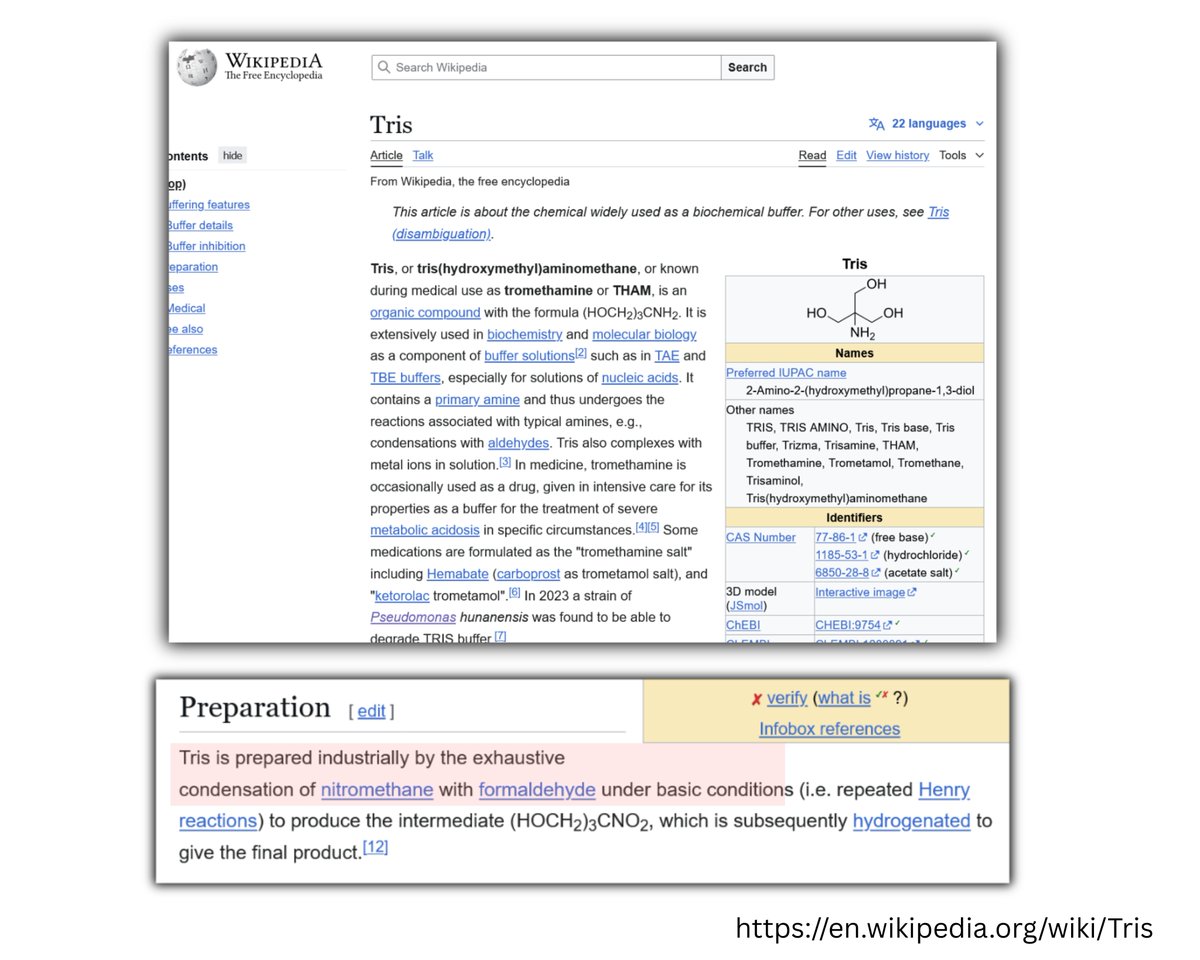Open external link icon beside Interactive image
The height and width of the screenshot is (960, 1200).
(x=912, y=592)
